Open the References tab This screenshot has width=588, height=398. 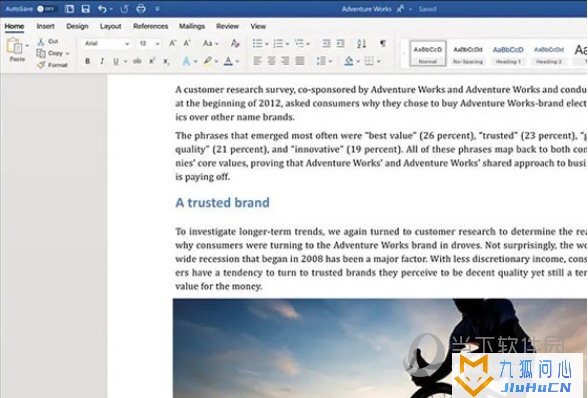click(150, 26)
